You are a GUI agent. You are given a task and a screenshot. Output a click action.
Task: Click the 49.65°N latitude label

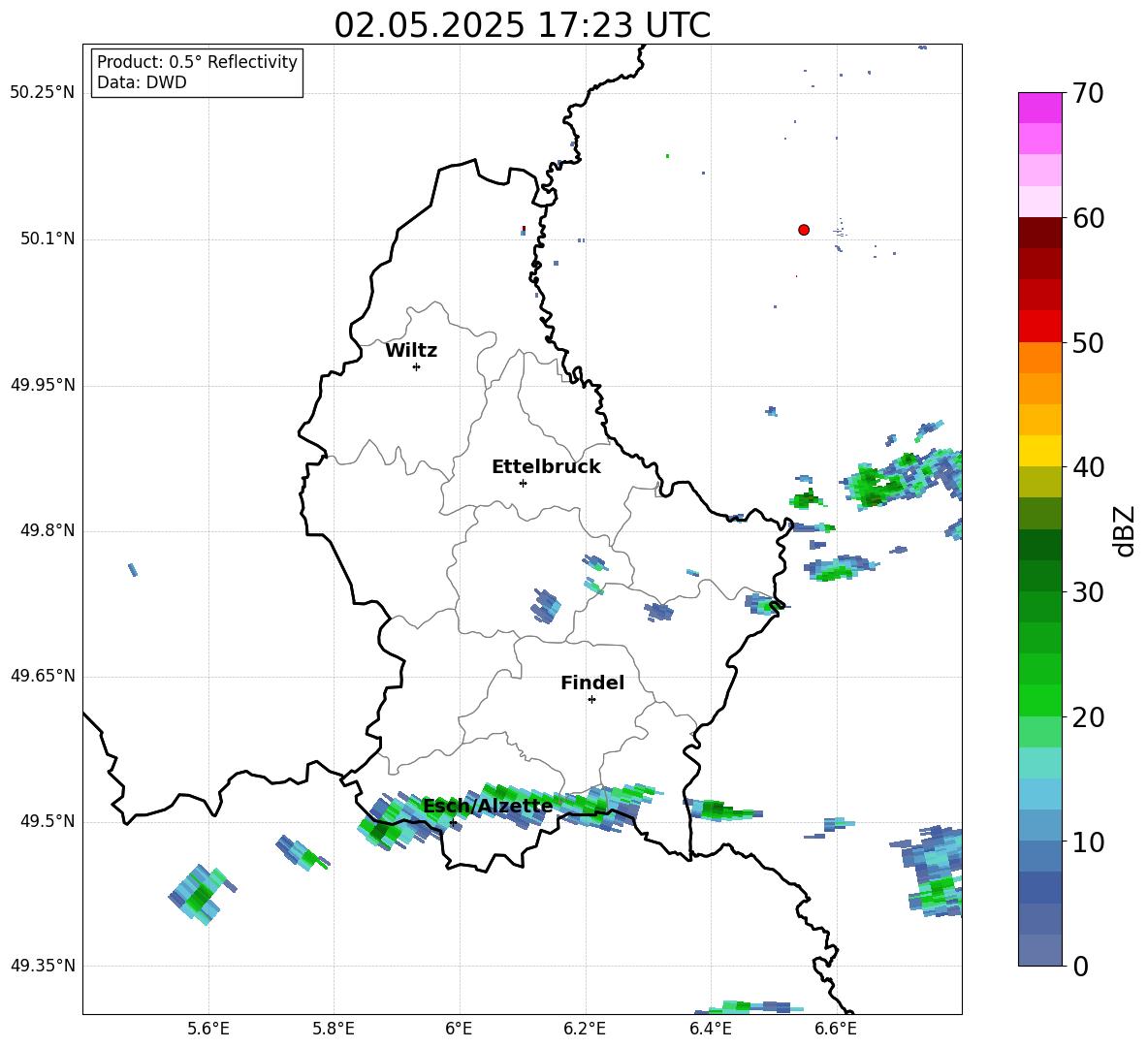coord(43,676)
